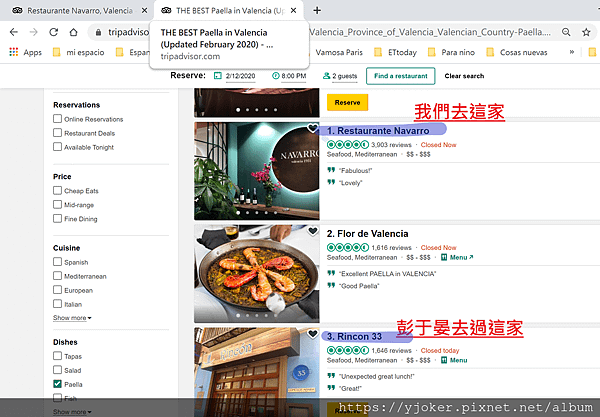Viewport: 600px width, 417px height.
Task: Open the mi espacio bookmark folder
Action: (79, 52)
